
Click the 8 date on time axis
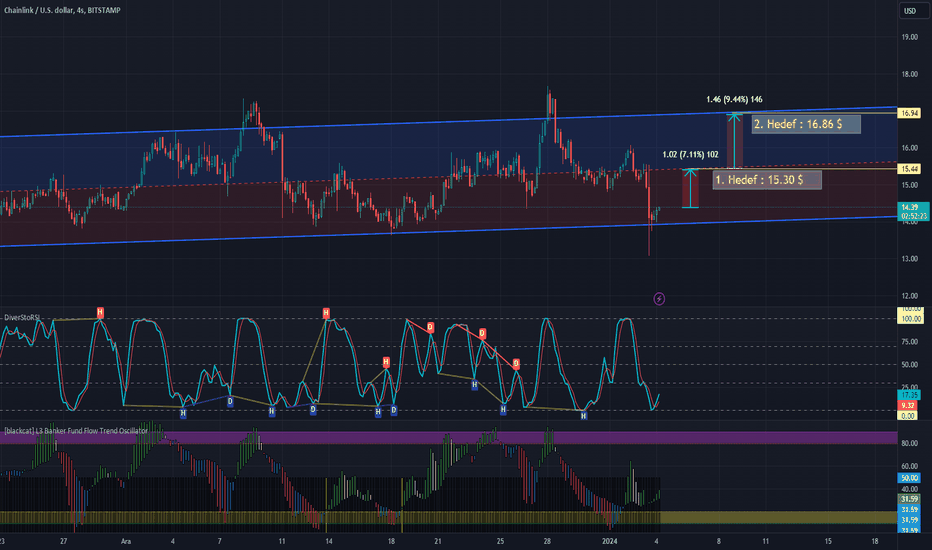point(719,541)
